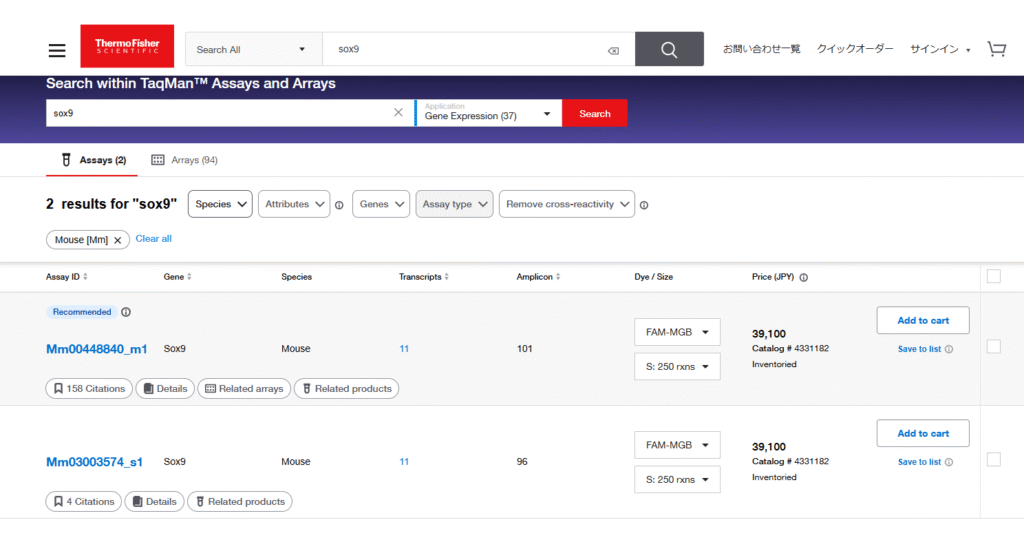Click info icon next to Recommended badge
The image size is (1024, 540).
[126, 312]
